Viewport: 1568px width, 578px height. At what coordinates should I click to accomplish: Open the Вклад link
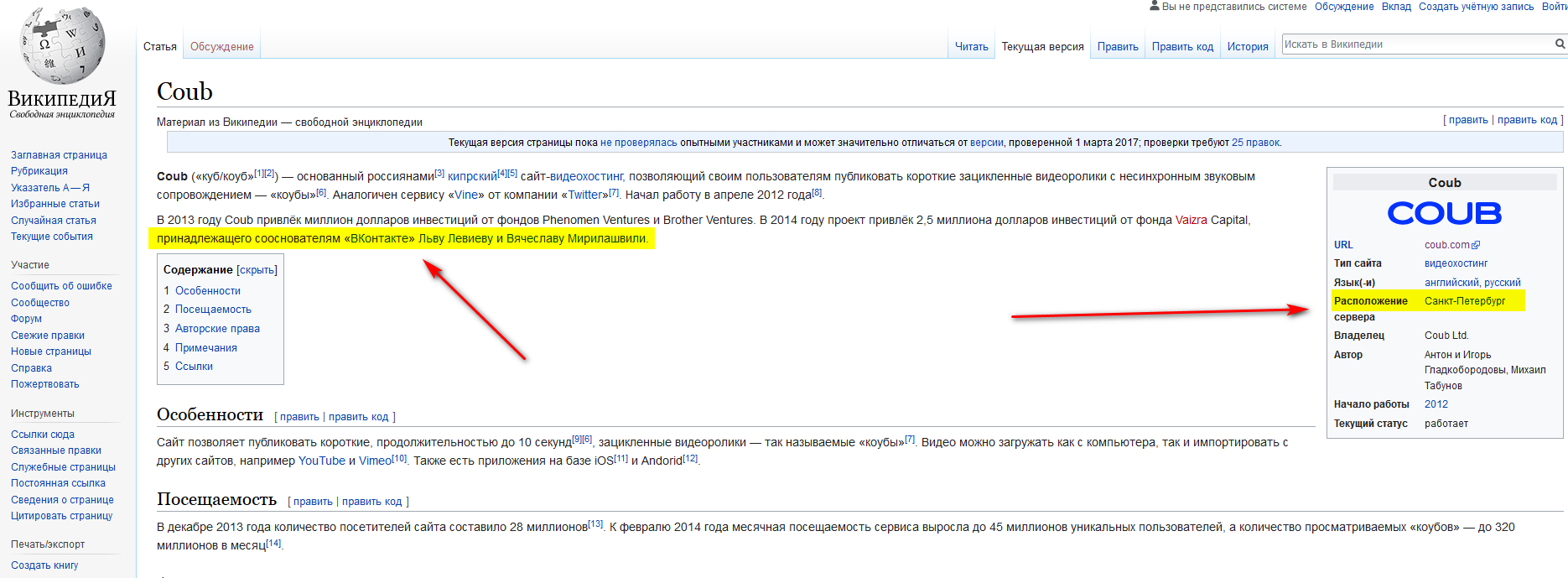1396,7
